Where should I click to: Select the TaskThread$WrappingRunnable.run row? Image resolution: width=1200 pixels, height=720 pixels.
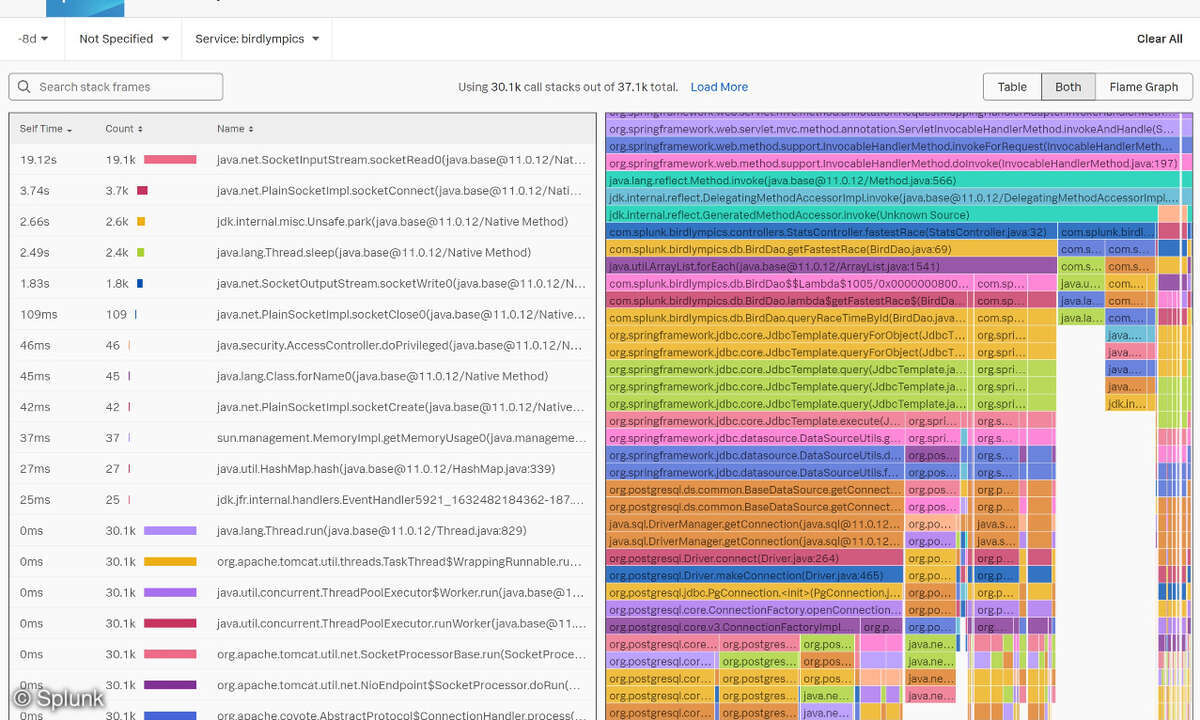tap(303, 562)
